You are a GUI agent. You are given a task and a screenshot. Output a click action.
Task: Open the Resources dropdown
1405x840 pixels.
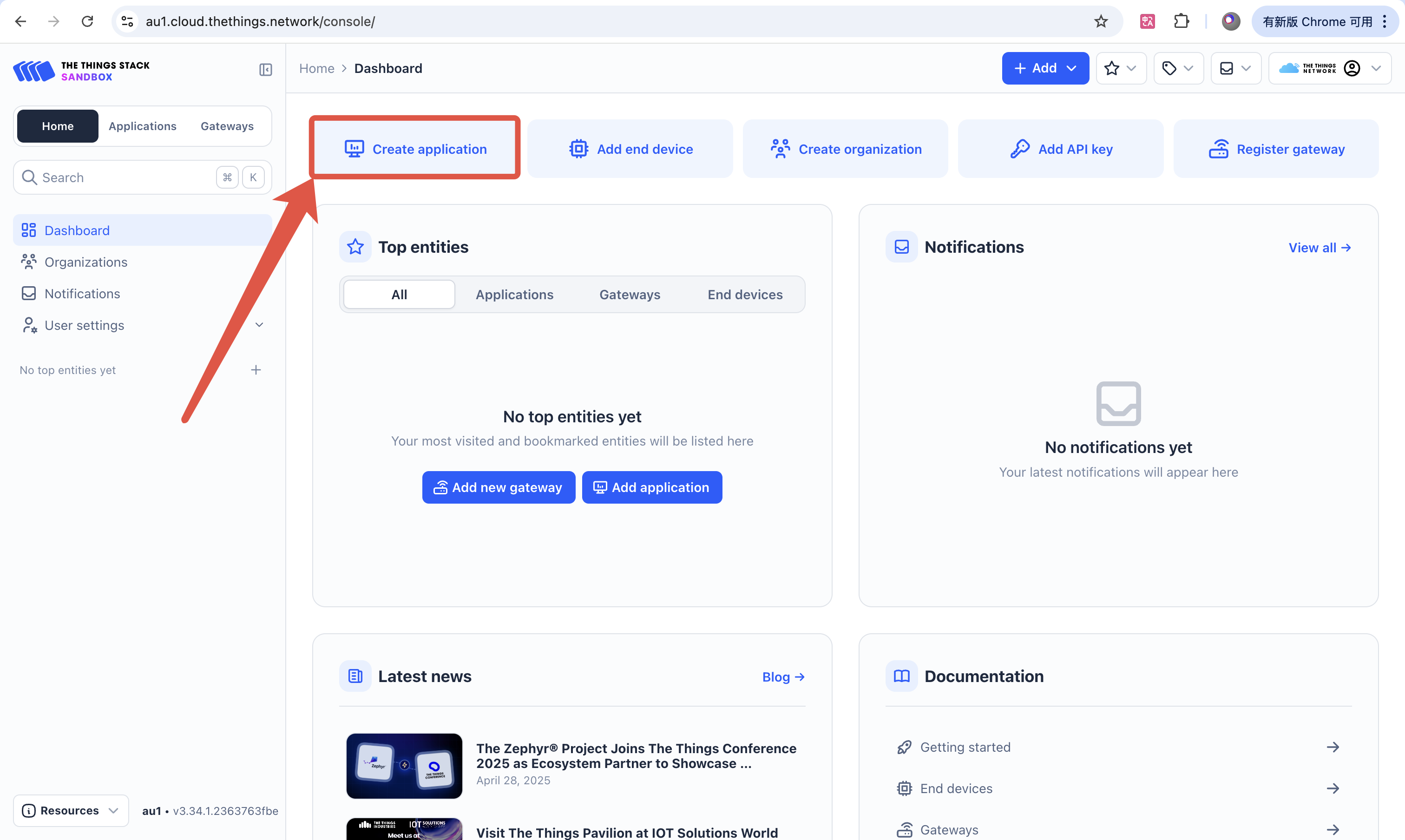point(71,810)
